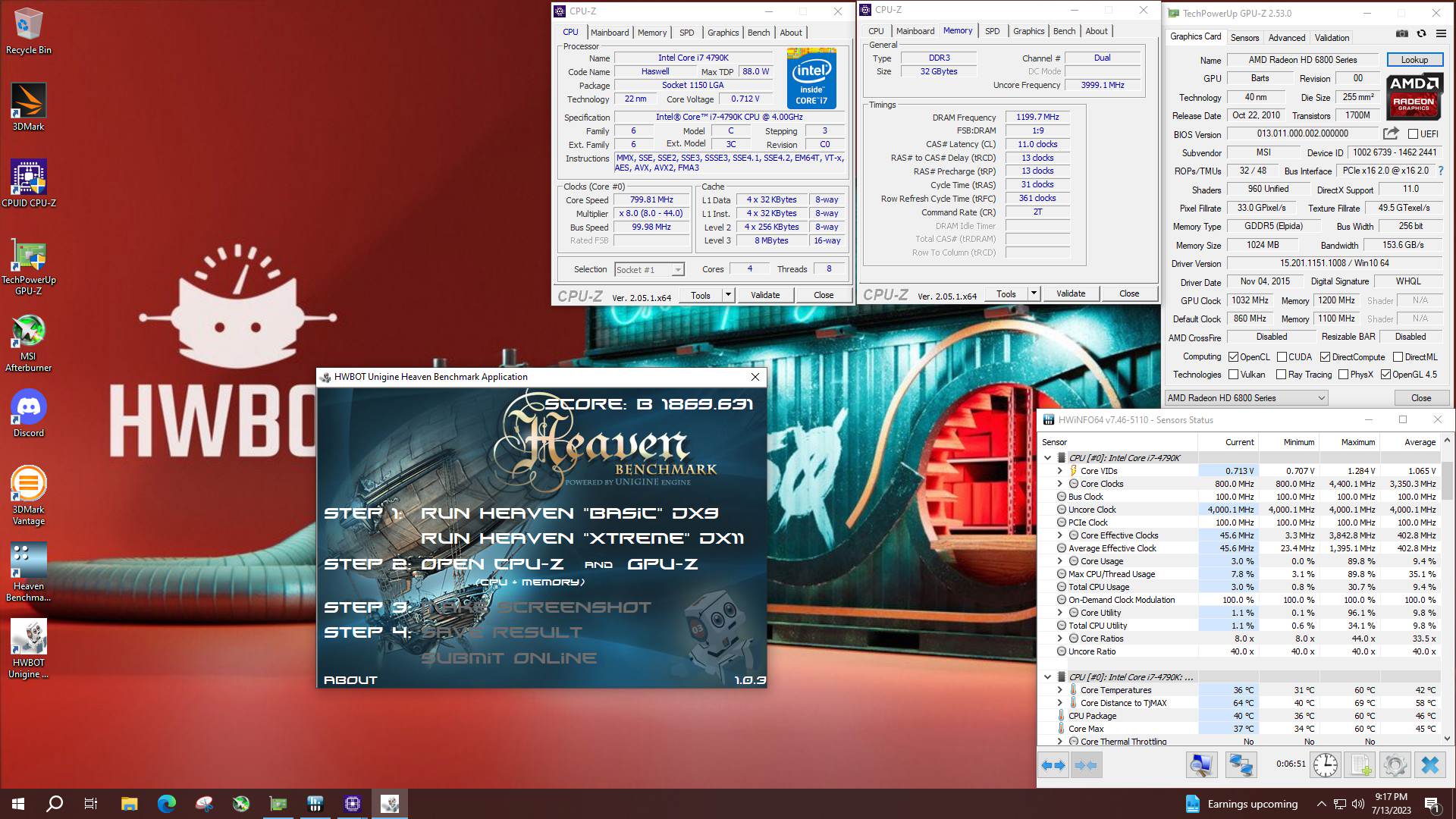
Task: Click HWiNFO expand columns arrows icon
Action: pos(1053,765)
